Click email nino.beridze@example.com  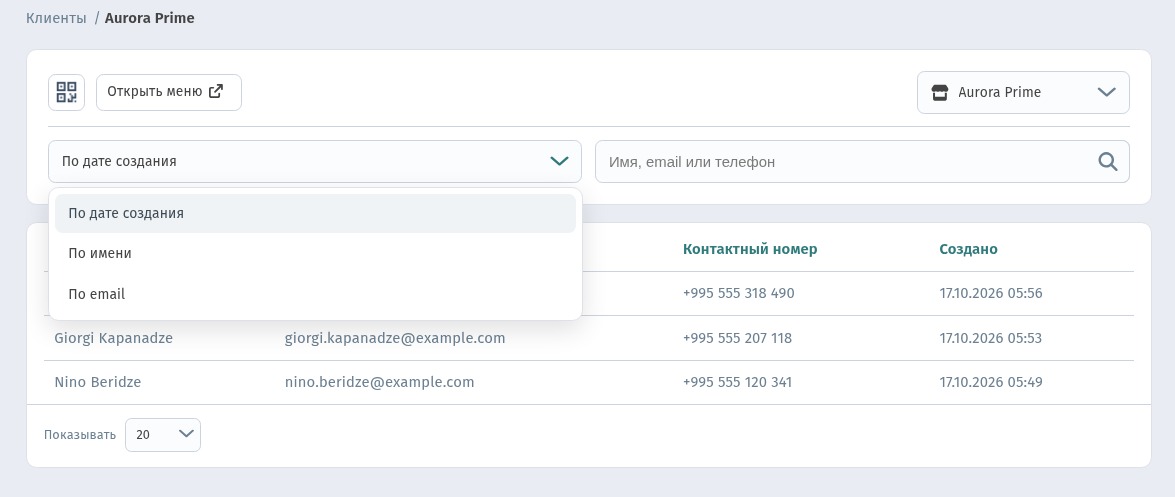click(379, 382)
